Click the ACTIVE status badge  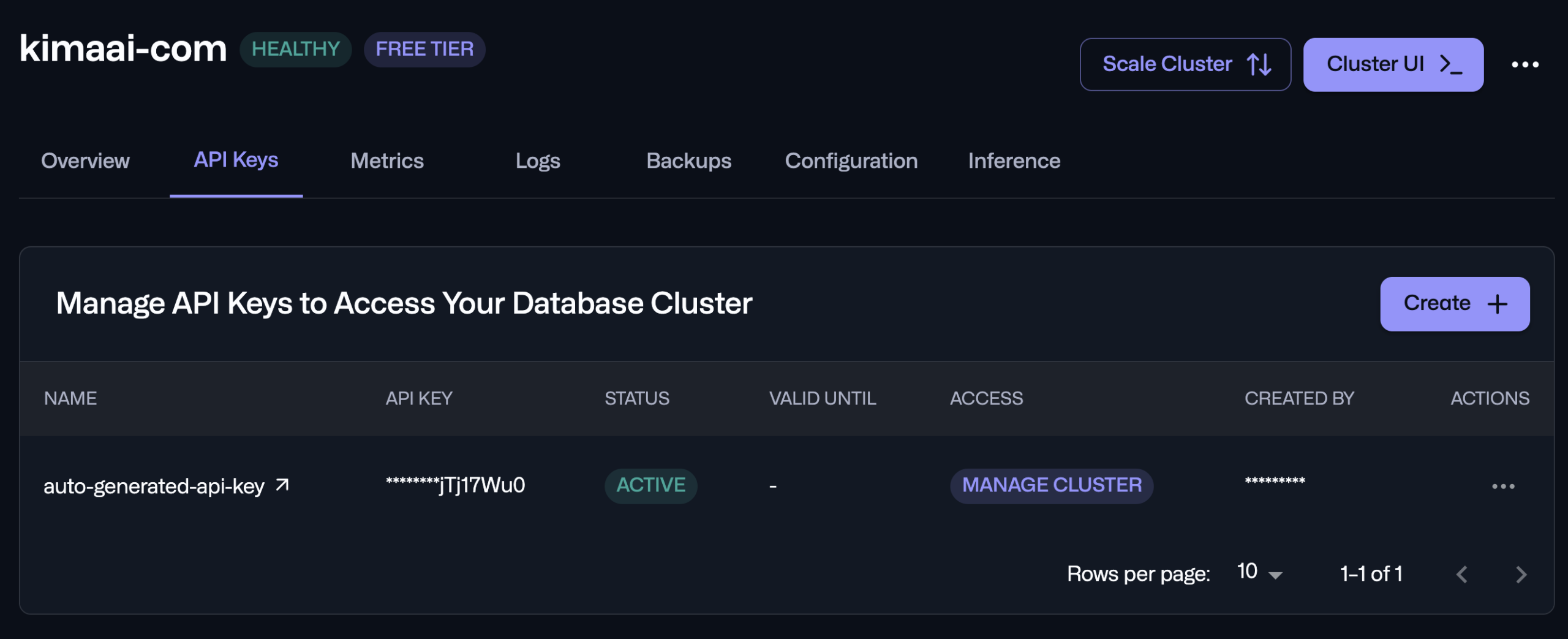pyautogui.click(x=650, y=485)
